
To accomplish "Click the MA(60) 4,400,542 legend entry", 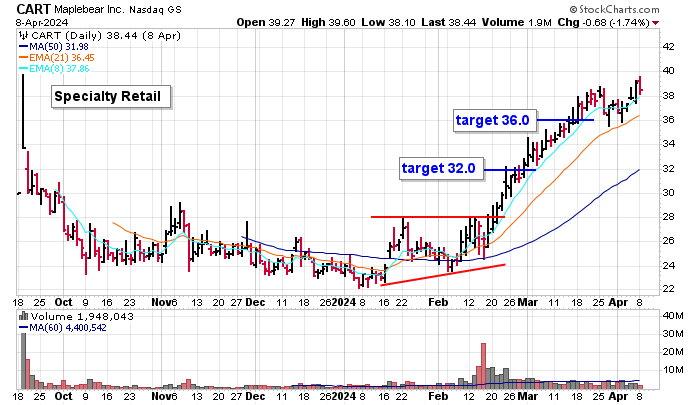I will coord(62,328).
